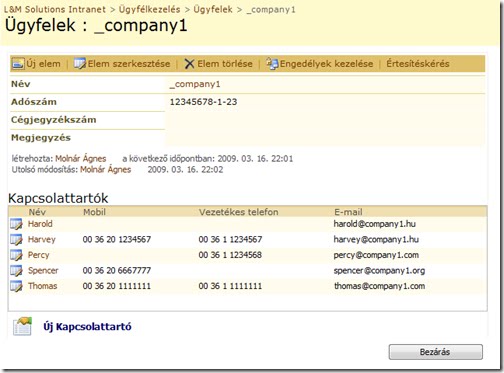Image resolution: width=504 pixels, height=373 pixels.
Task: Click the Kapcsolattartók section heading
Action: [58, 198]
